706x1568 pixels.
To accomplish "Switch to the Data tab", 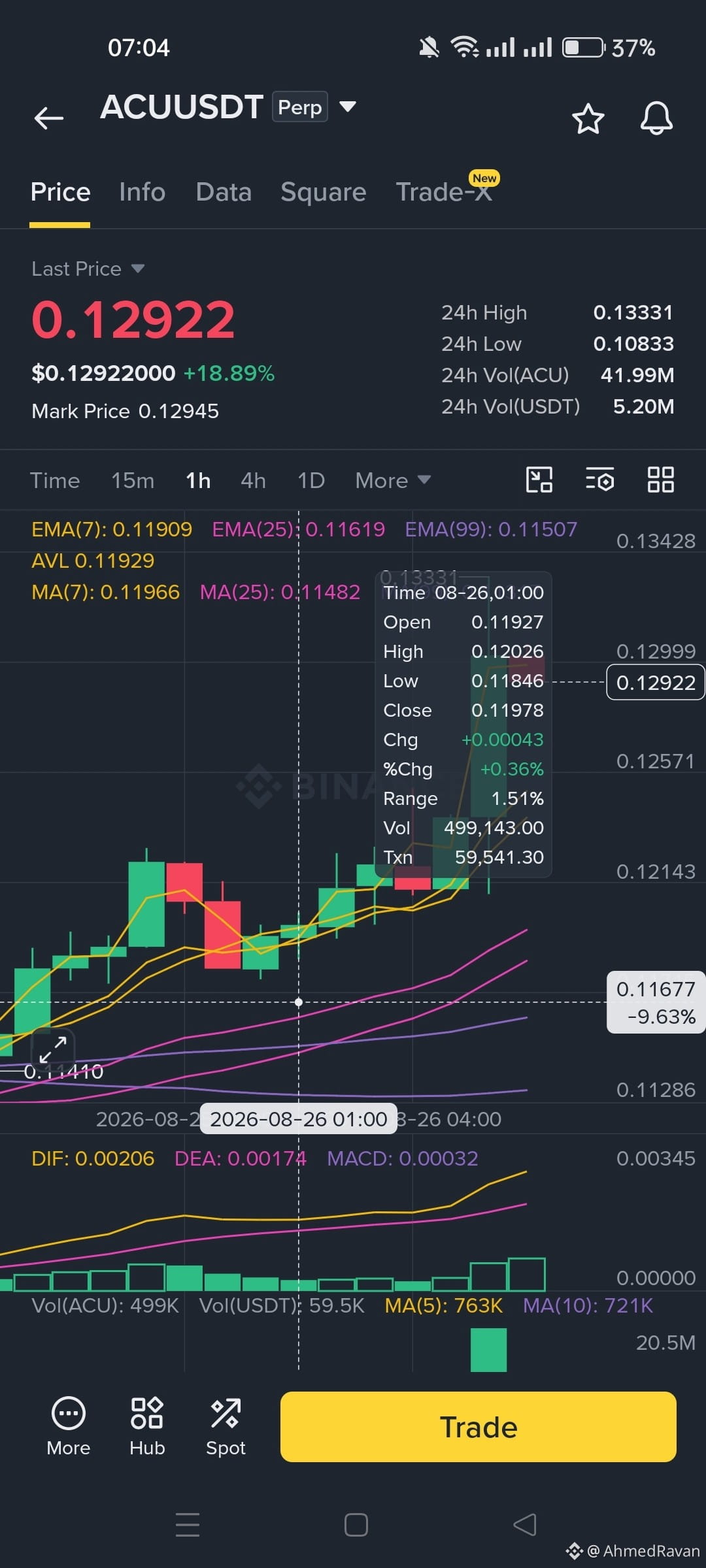I will (224, 192).
